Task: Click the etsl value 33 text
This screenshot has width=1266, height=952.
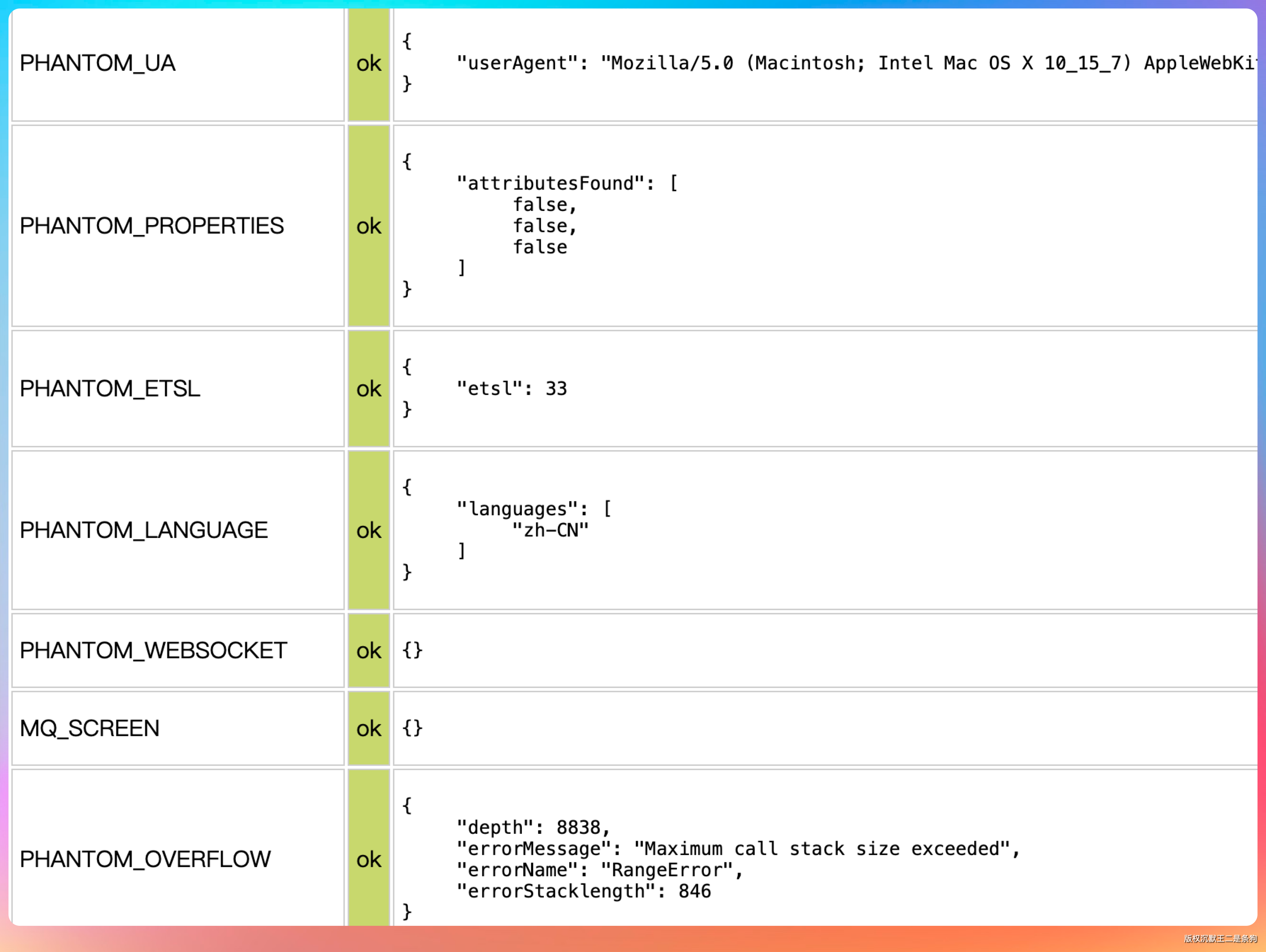Action: pos(556,389)
